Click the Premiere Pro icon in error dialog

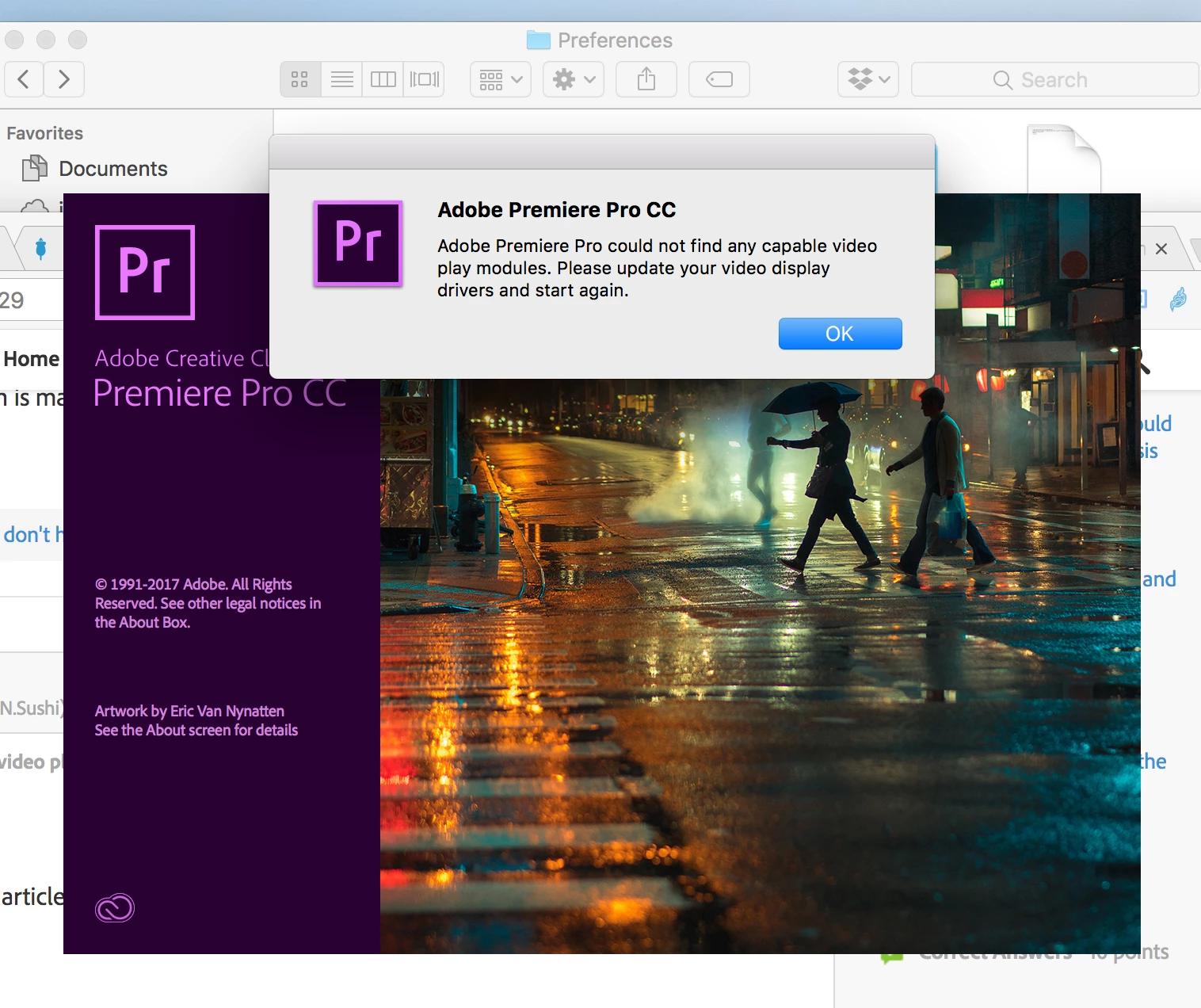(358, 243)
